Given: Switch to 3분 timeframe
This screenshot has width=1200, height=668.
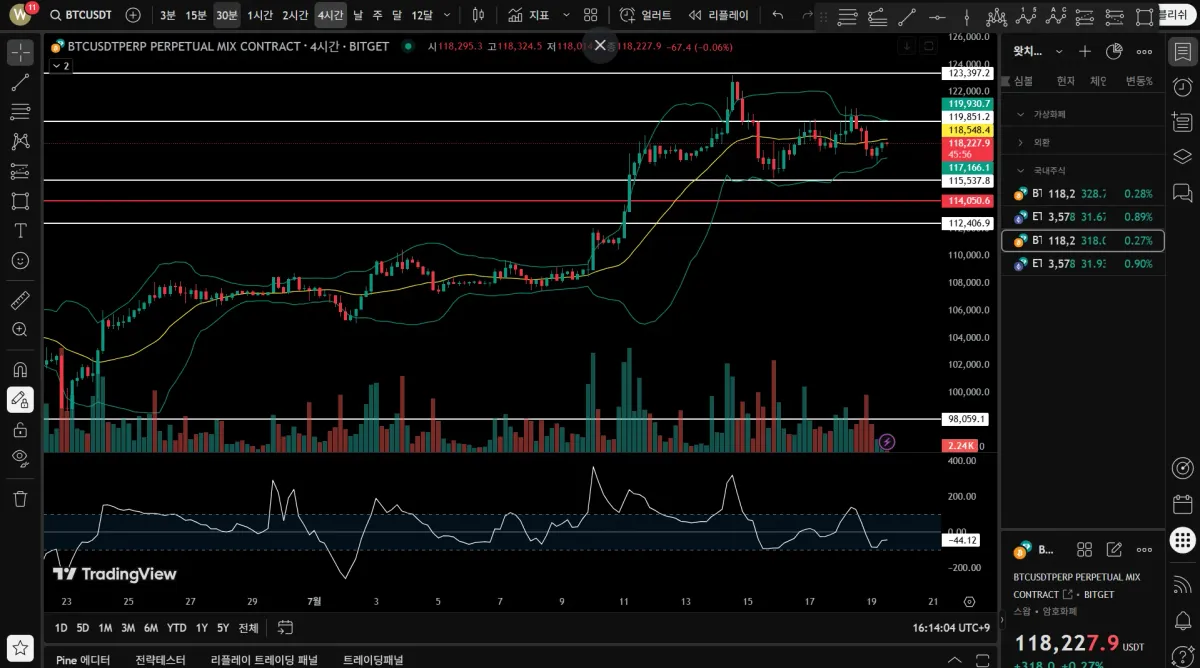Looking at the screenshot, I should [x=167, y=15].
